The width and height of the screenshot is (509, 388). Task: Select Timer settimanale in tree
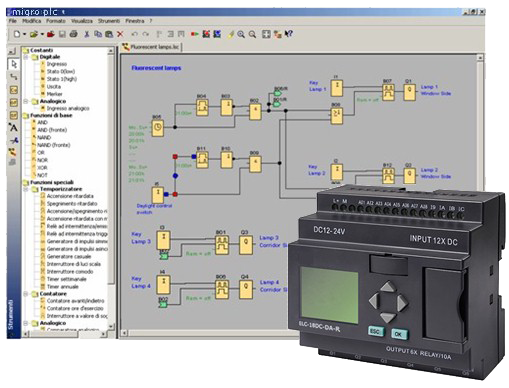click(x=66, y=279)
